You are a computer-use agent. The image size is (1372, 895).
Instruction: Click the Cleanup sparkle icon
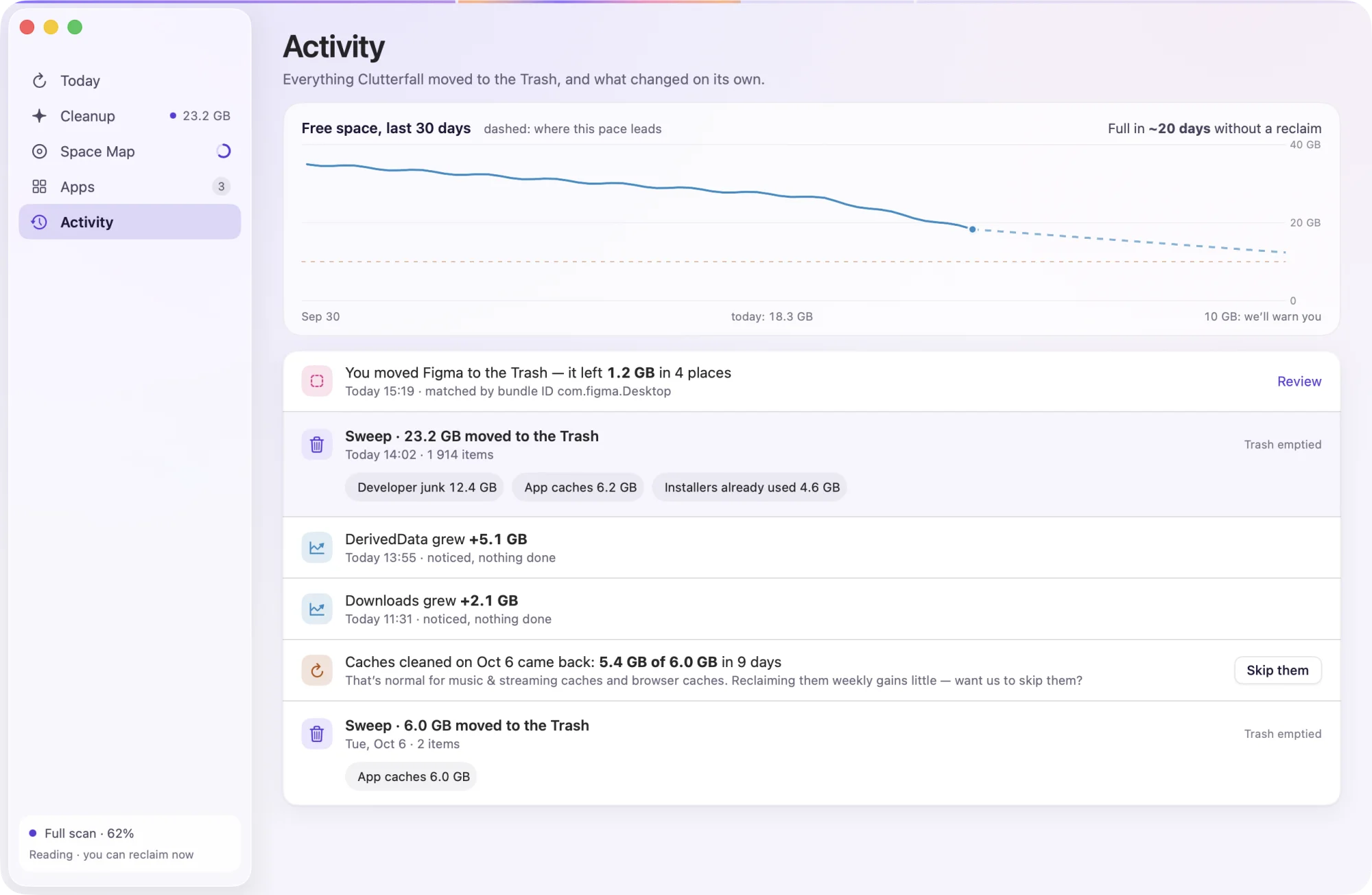(39, 116)
